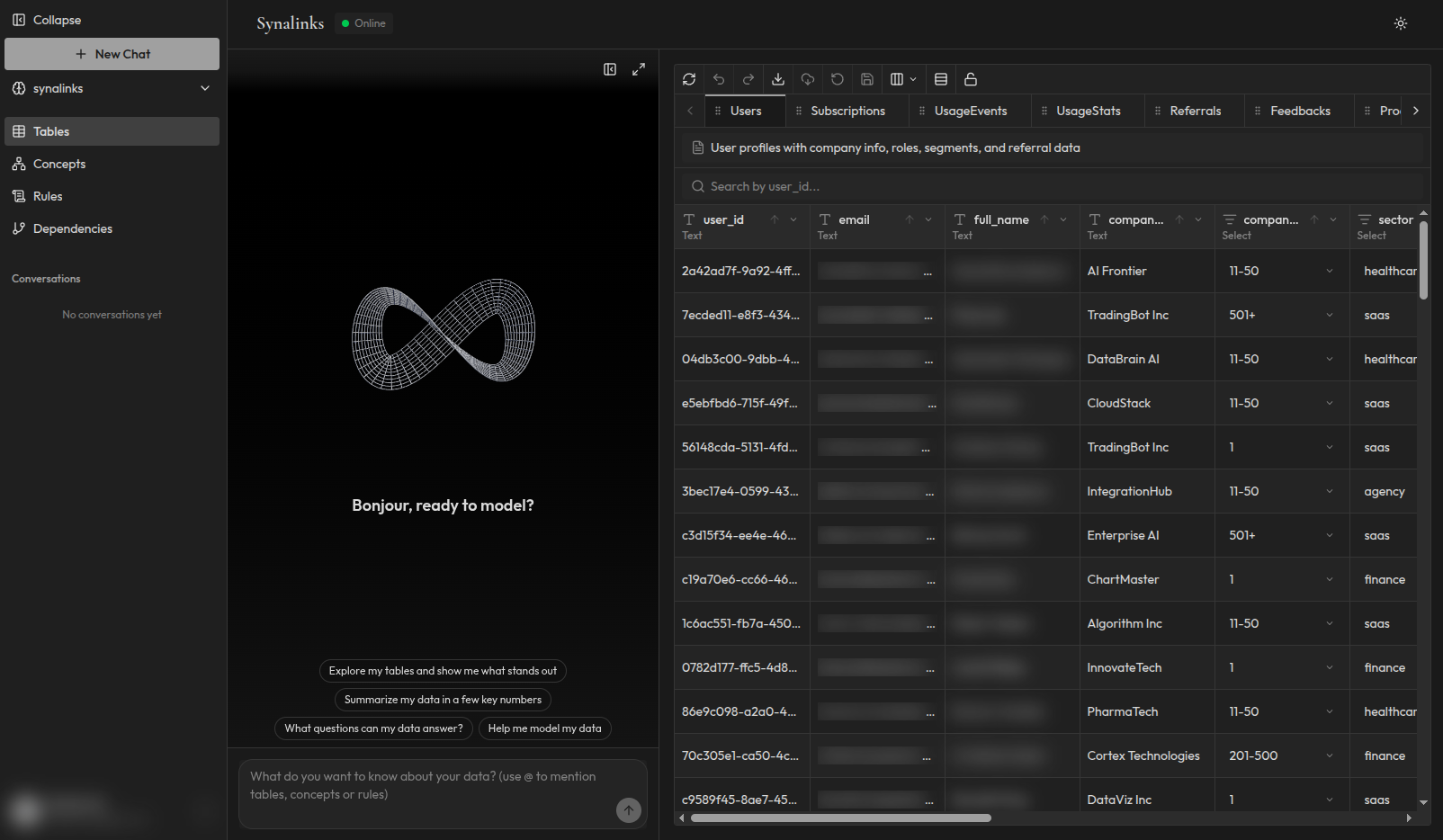Open the download export icon
The height and width of the screenshot is (840, 1443).
coord(777,79)
